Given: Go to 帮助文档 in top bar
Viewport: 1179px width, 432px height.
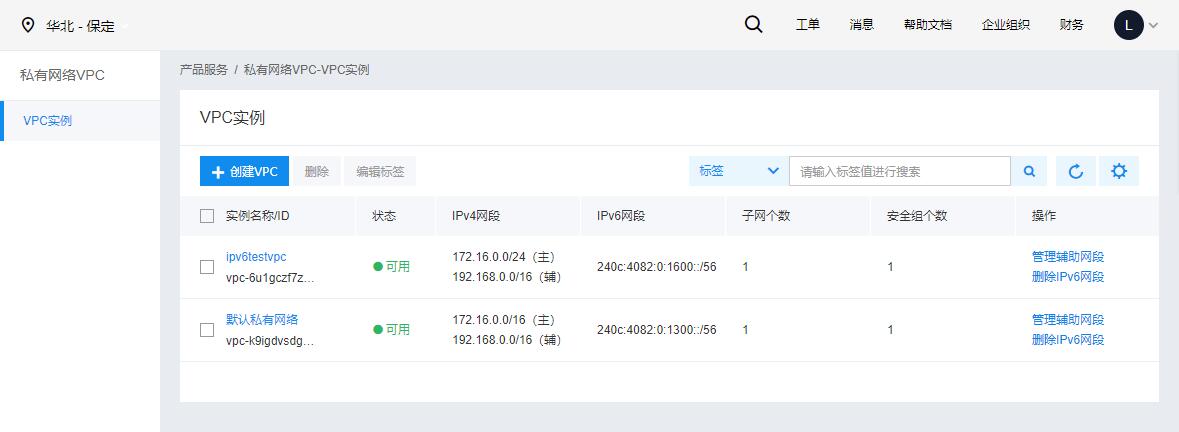Looking at the screenshot, I should (x=928, y=25).
